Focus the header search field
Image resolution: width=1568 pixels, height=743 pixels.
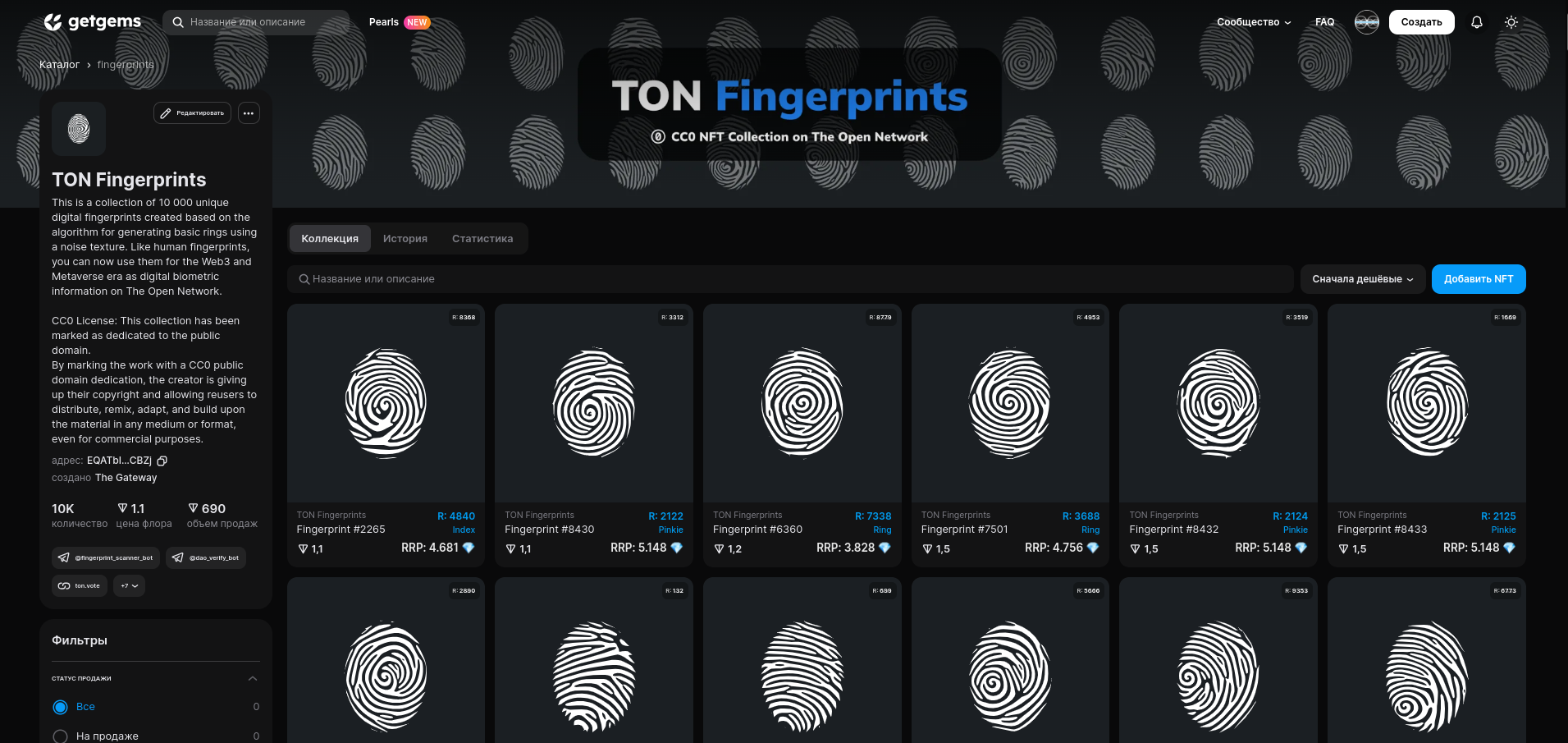[256, 22]
